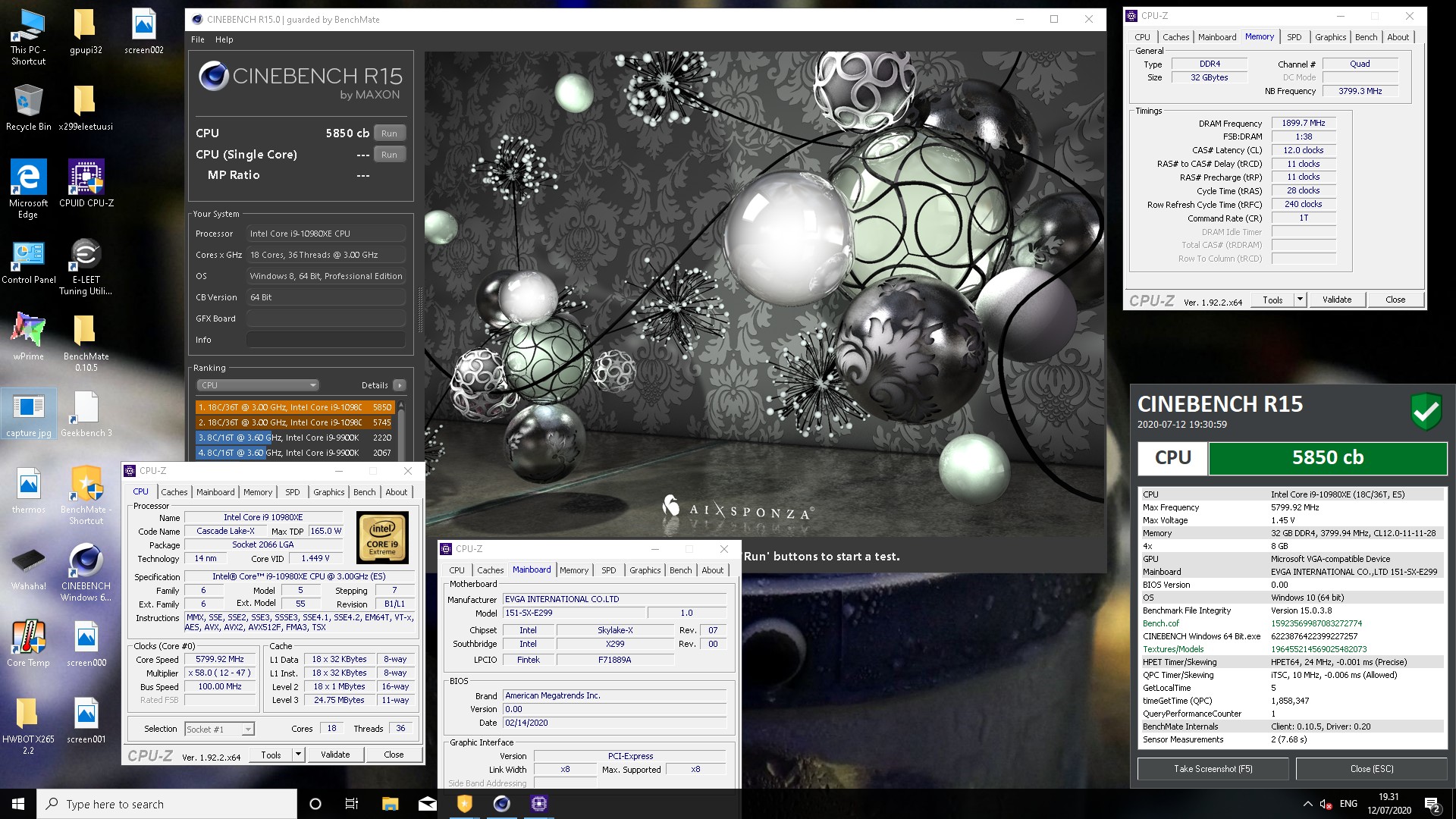Open BenchMate 0.10.5 folder

click(x=86, y=343)
